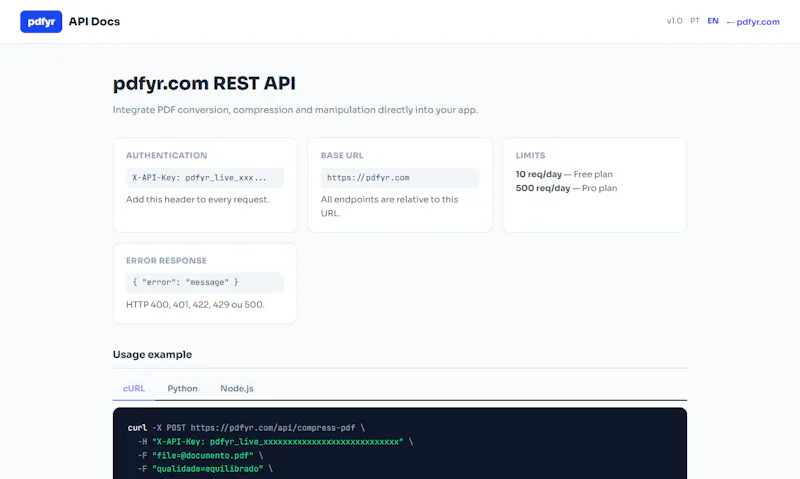
Task: Click the ERROR RESPONSE card heading
Action: coord(166,260)
